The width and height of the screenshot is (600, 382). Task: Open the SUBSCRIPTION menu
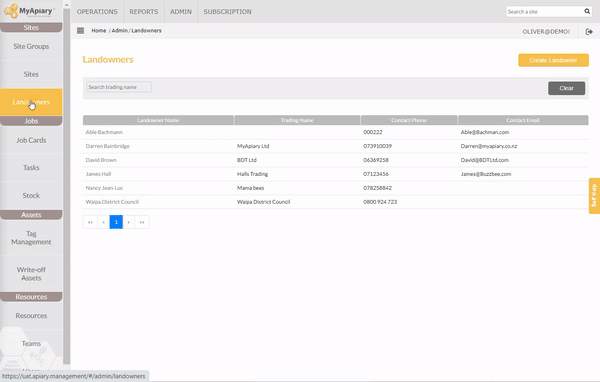coord(227,12)
